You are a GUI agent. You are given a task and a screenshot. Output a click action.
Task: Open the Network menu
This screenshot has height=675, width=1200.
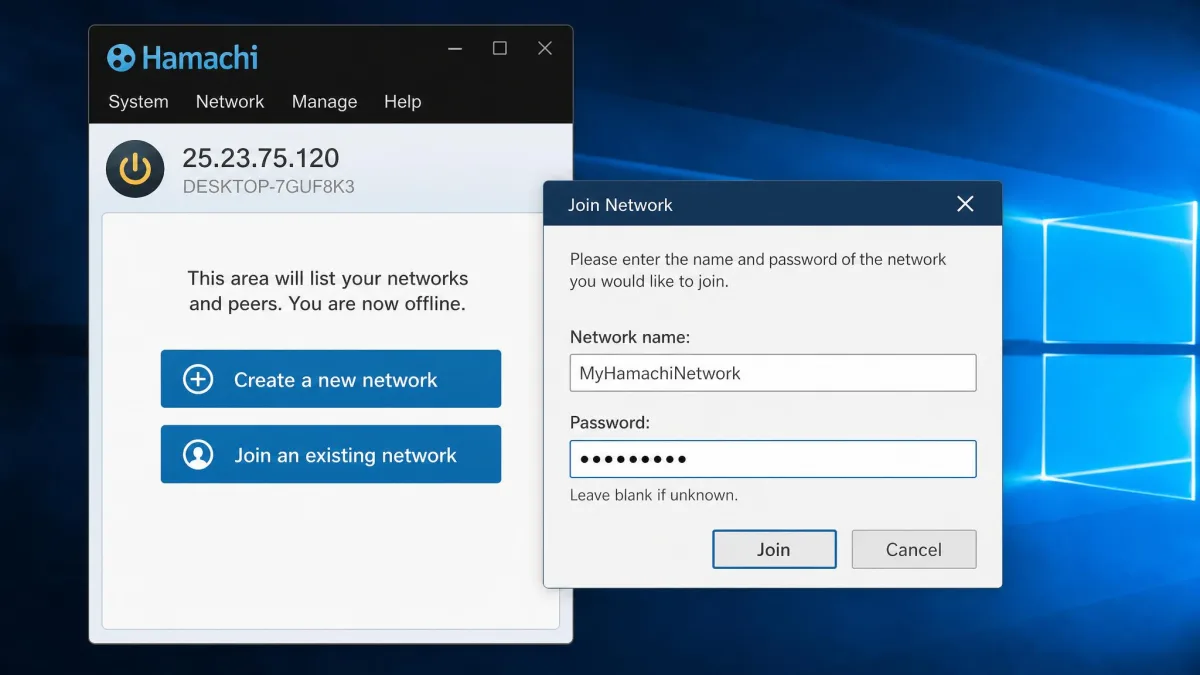coord(230,102)
